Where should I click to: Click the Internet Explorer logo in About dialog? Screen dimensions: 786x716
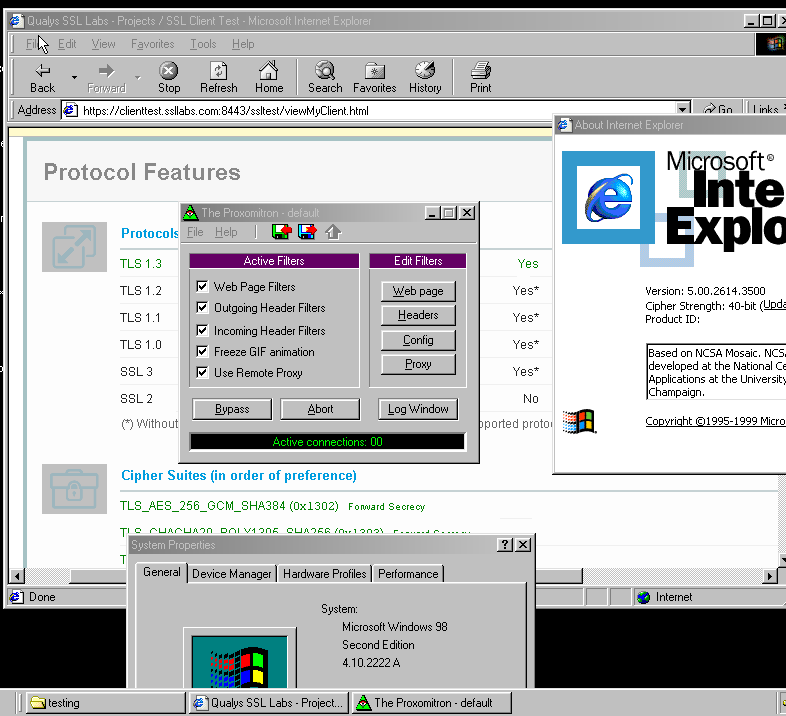coord(608,198)
